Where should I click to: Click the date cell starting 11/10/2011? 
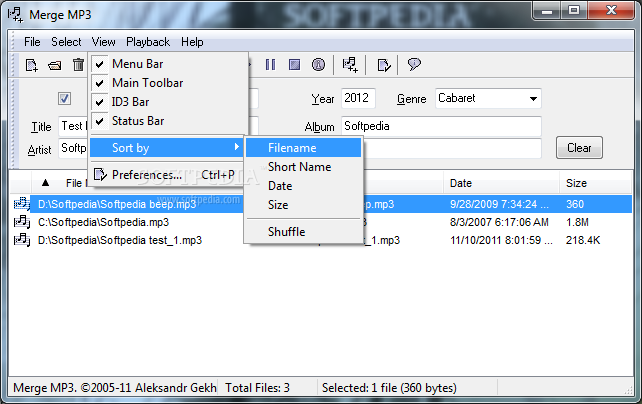point(501,240)
